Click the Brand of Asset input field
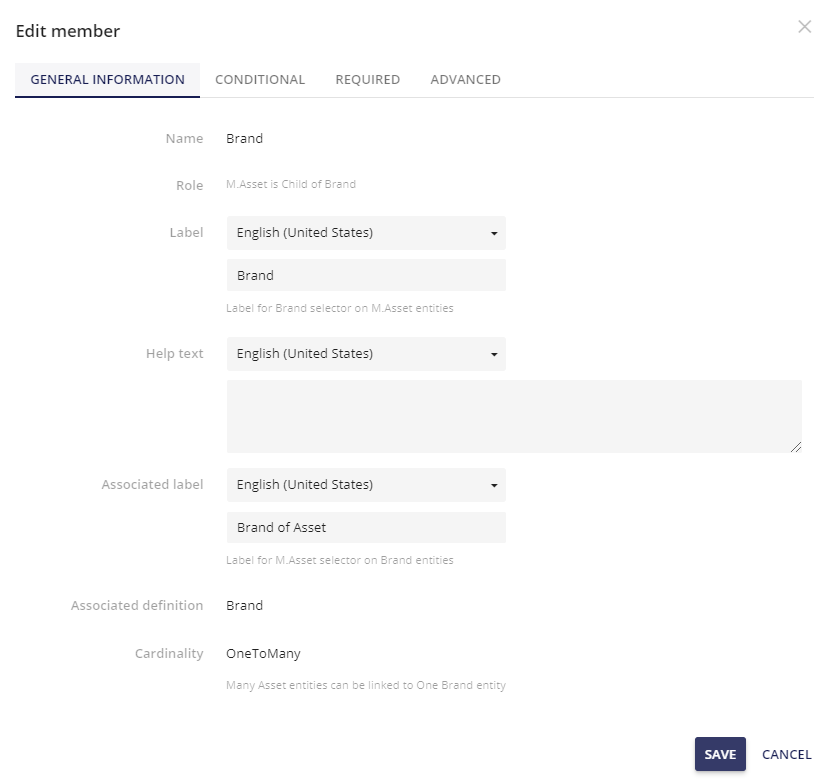 tap(366, 527)
